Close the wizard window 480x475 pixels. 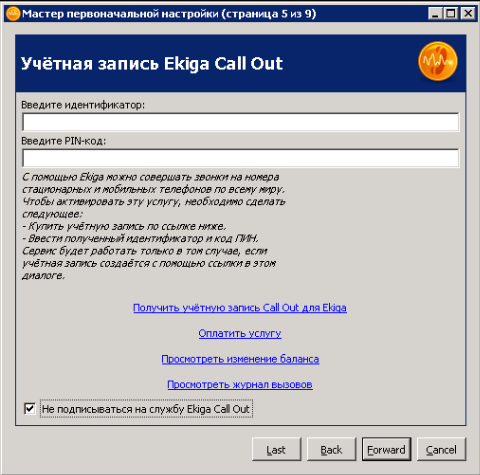coord(468,14)
